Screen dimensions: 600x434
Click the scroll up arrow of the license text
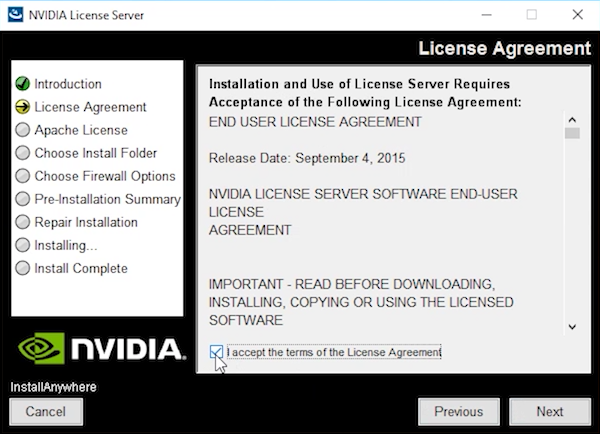[x=572, y=120]
